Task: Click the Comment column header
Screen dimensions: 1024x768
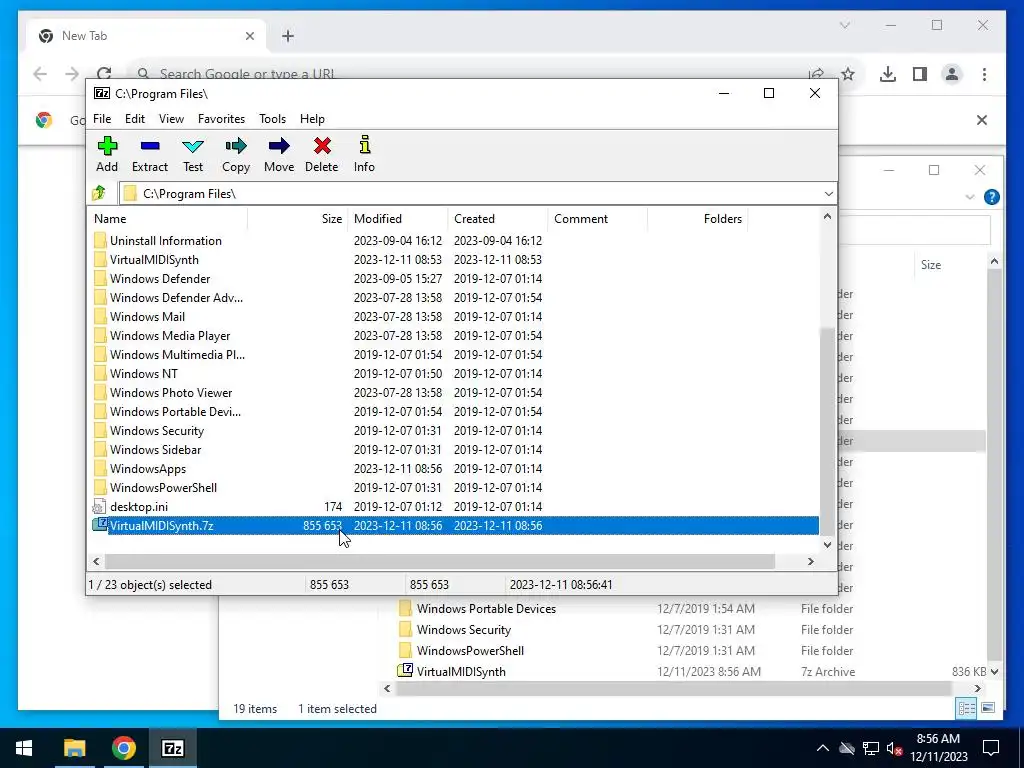Action: (598, 219)
